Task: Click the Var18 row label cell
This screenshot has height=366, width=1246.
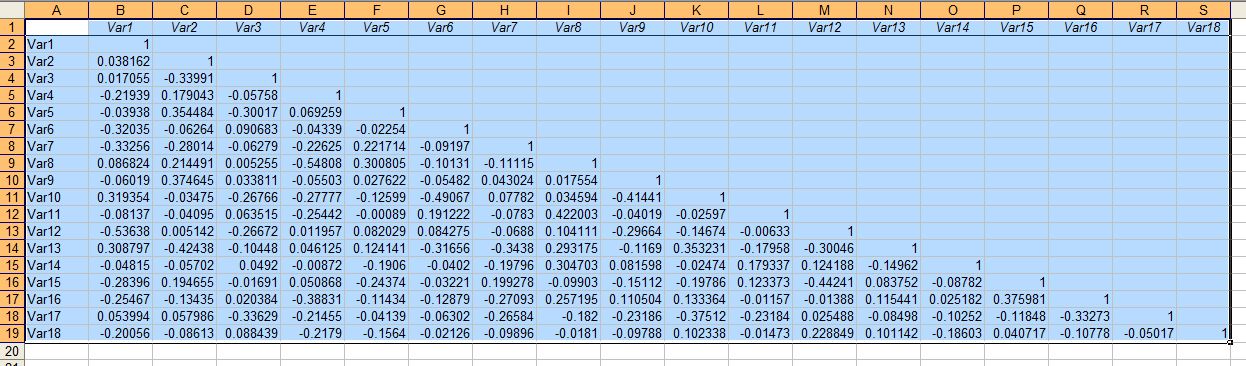Action: tap(57, 333)
